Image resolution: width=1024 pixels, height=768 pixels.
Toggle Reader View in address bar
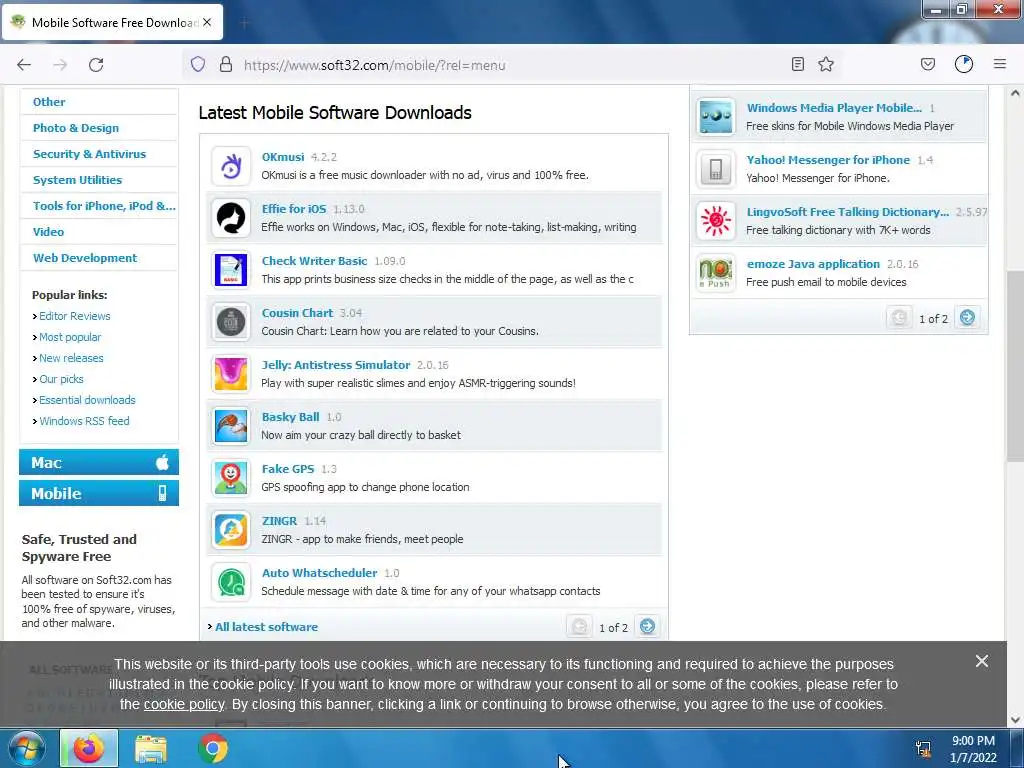tap(797, 64)
